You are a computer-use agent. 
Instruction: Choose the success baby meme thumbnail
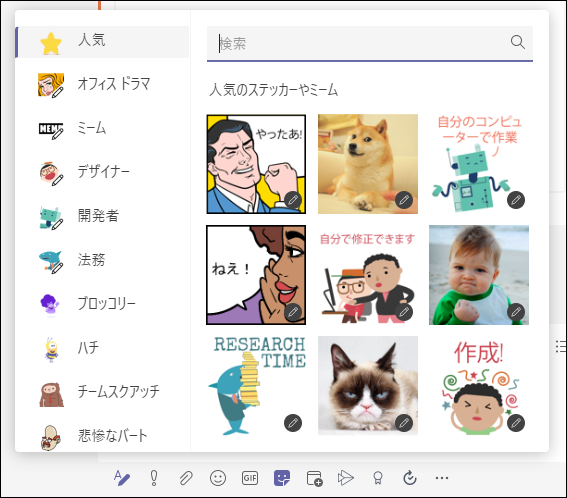pos(479,275)
